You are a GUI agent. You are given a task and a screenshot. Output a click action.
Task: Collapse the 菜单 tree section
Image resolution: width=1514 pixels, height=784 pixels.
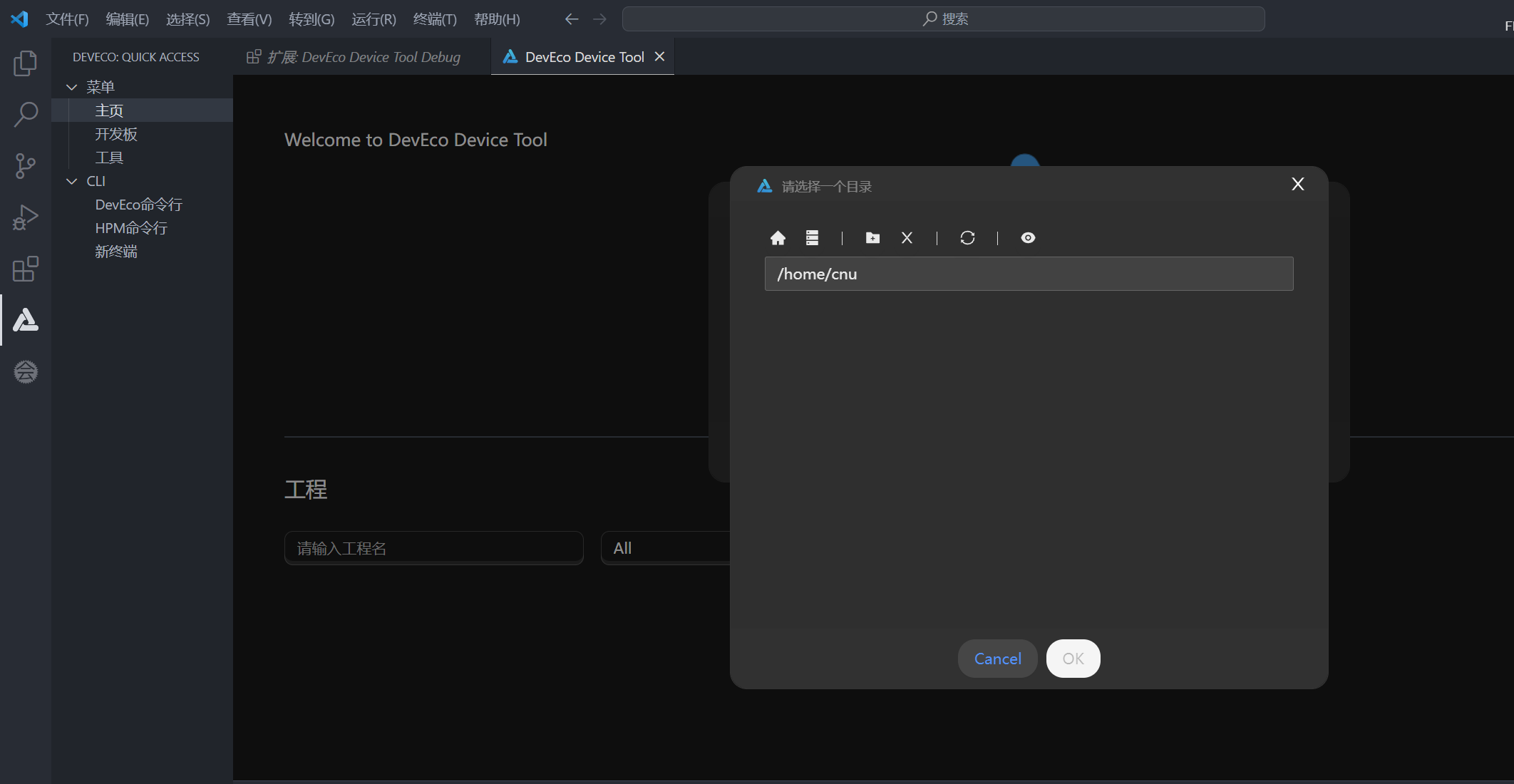[71, 87]
